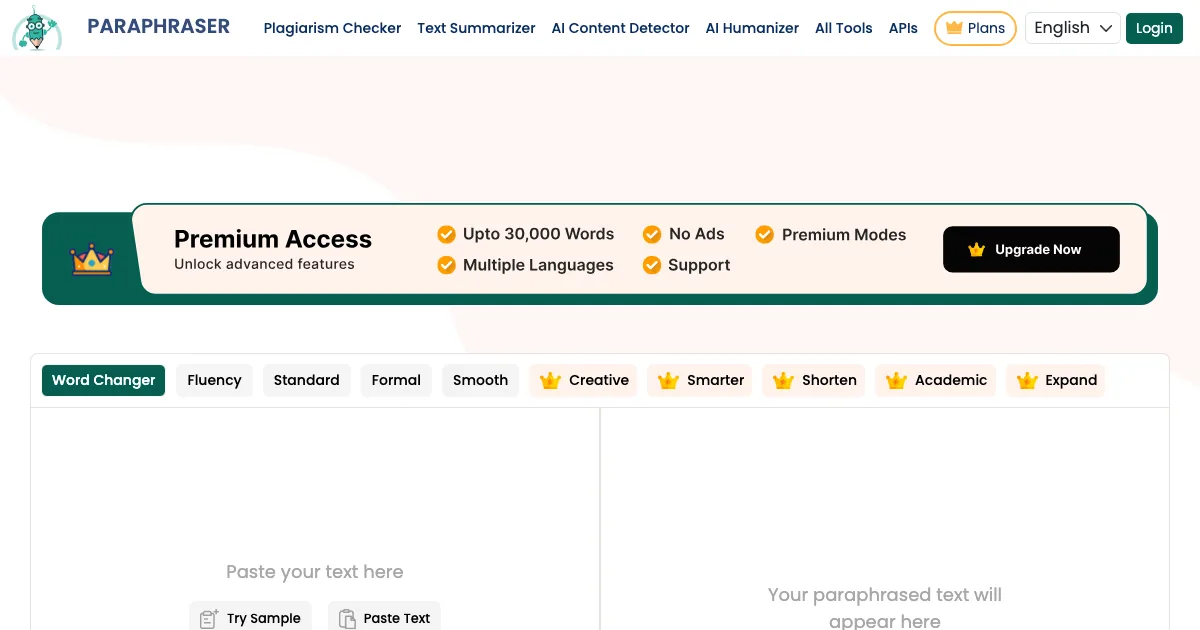Click the Login button

(x=1154, y=28)
